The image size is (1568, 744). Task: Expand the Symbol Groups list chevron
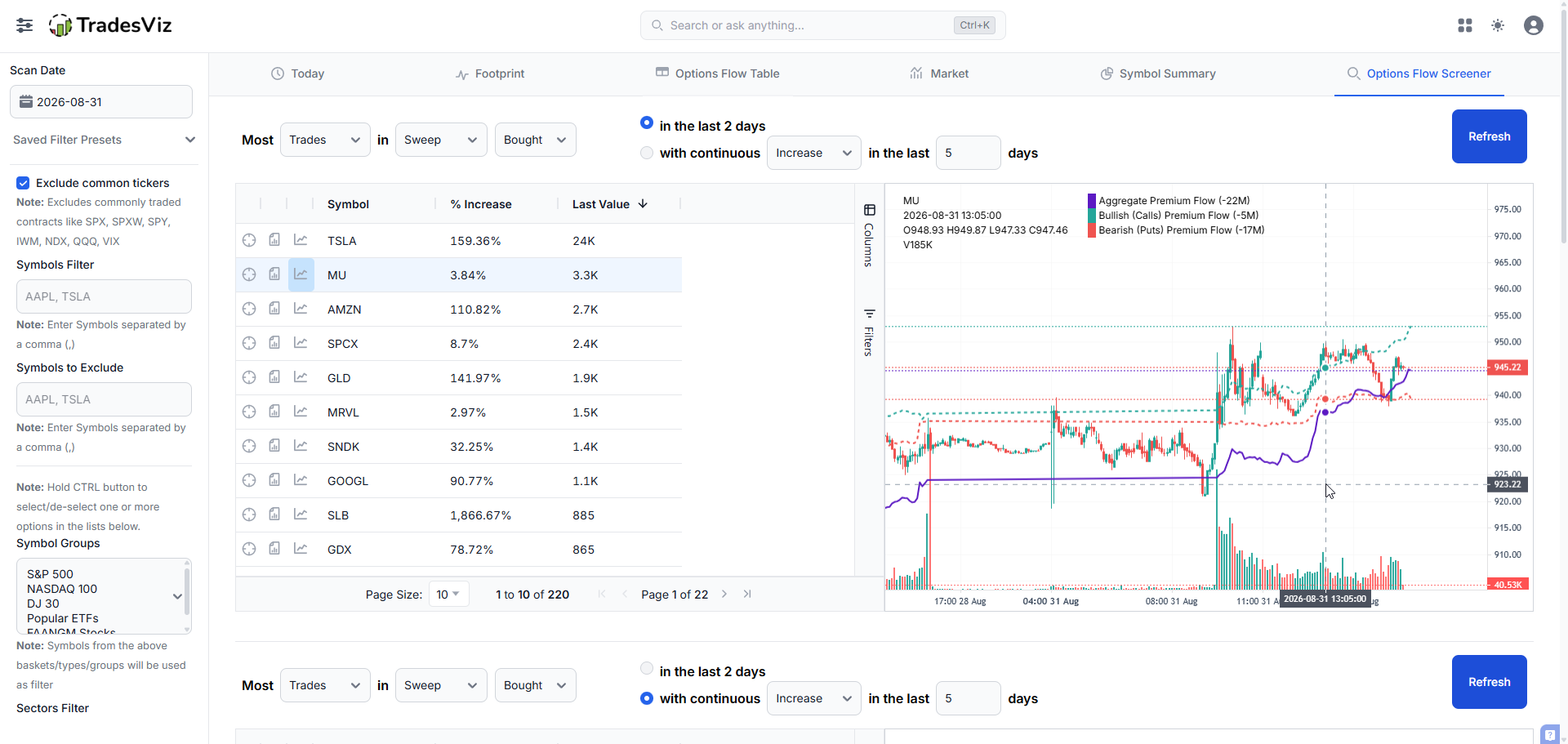click(x=177, y=596)
